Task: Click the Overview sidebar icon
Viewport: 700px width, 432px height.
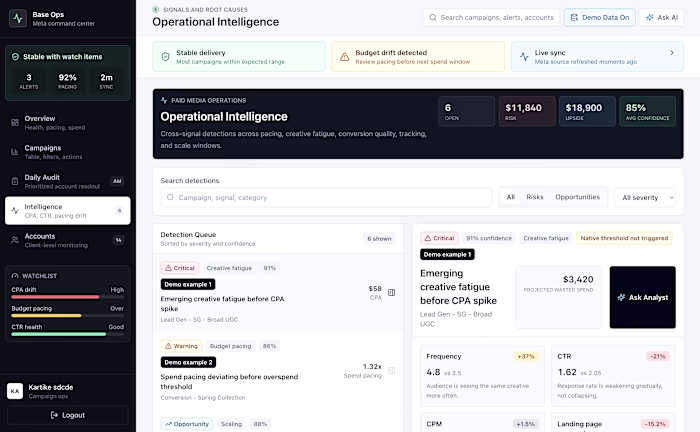Action: tap(15, 122)
